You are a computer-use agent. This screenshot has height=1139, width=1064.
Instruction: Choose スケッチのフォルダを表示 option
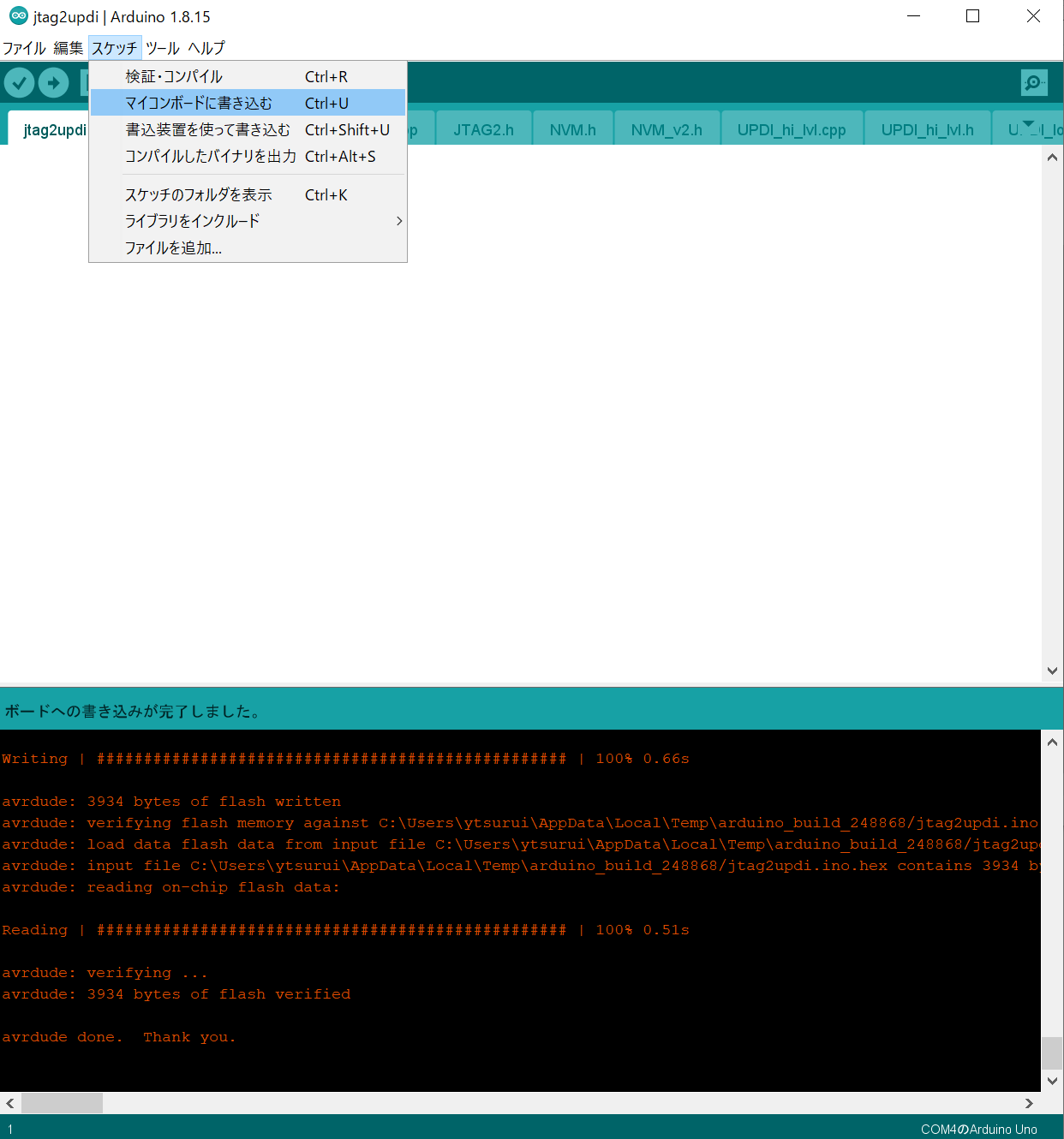tap(199, 195)
